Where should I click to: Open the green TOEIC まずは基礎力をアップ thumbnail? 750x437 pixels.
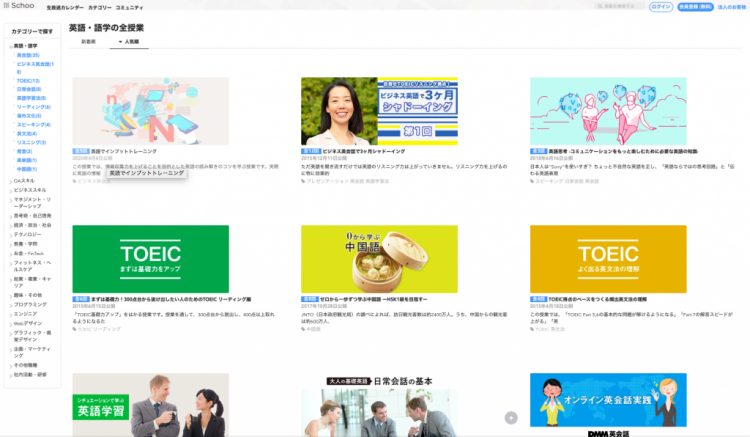[151, 259]
